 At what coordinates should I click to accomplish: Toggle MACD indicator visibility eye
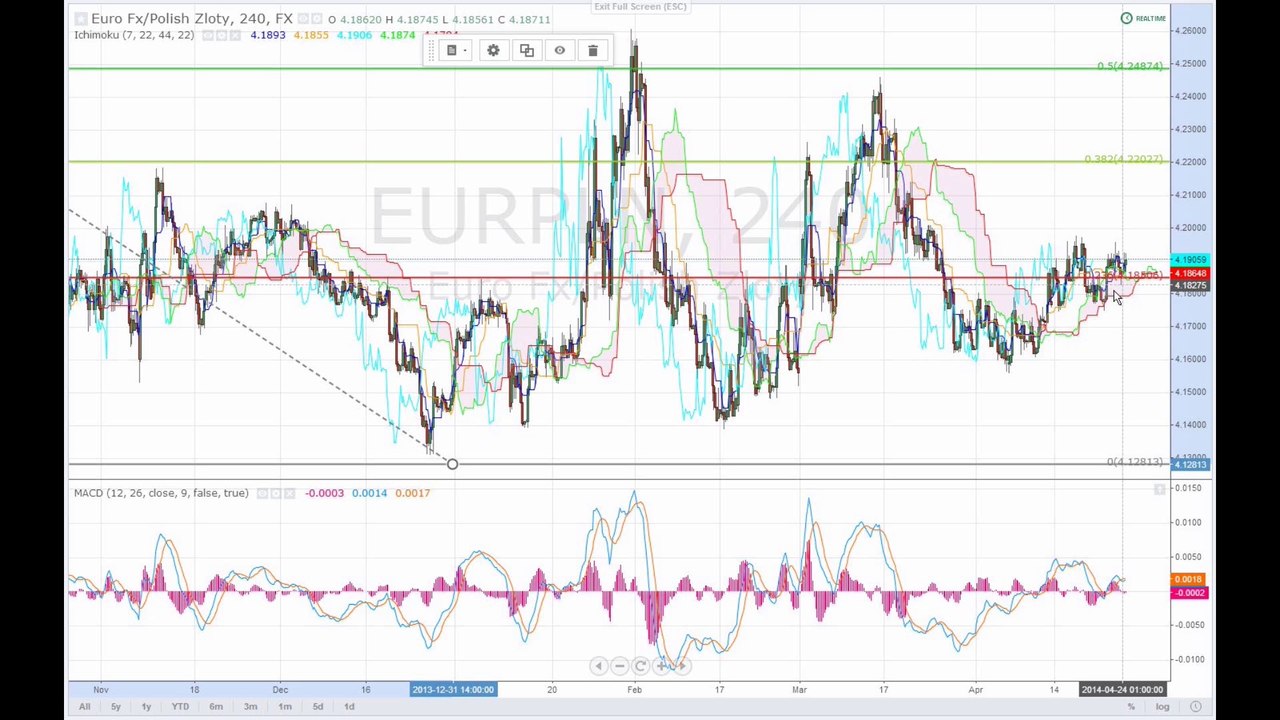[261, 493]
